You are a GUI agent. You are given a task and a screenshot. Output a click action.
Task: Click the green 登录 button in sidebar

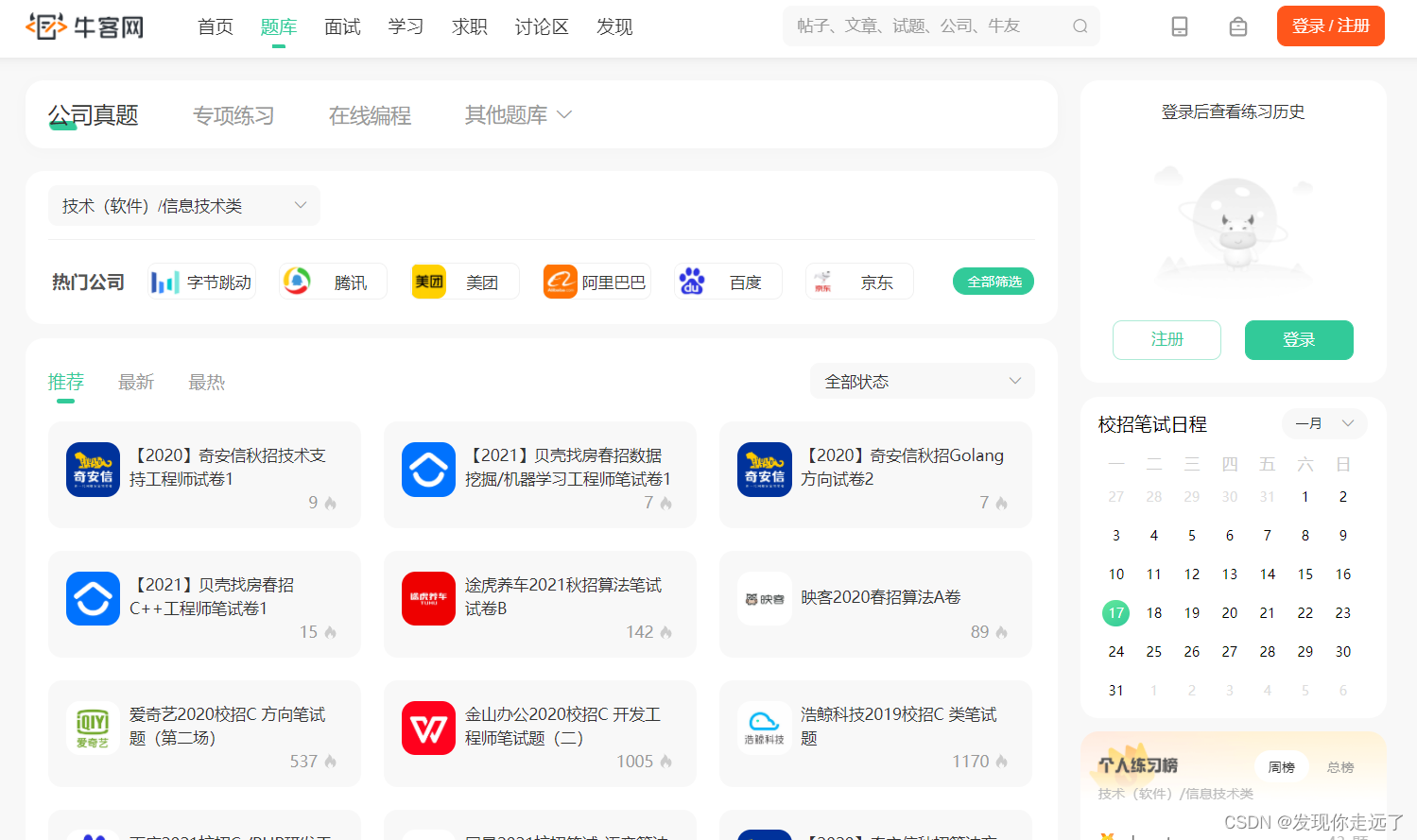tap(1299, 340)
